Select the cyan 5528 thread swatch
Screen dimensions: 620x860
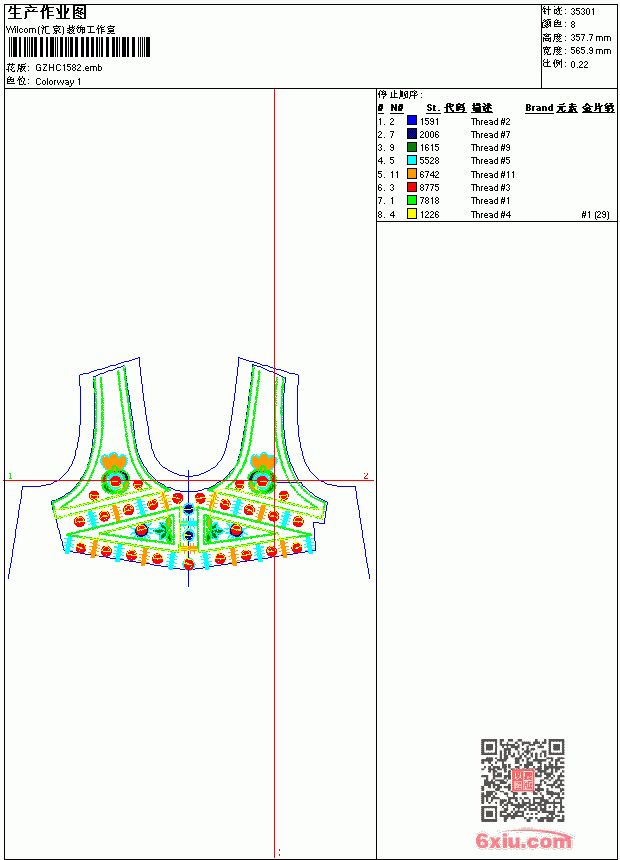tap(412, 160)
